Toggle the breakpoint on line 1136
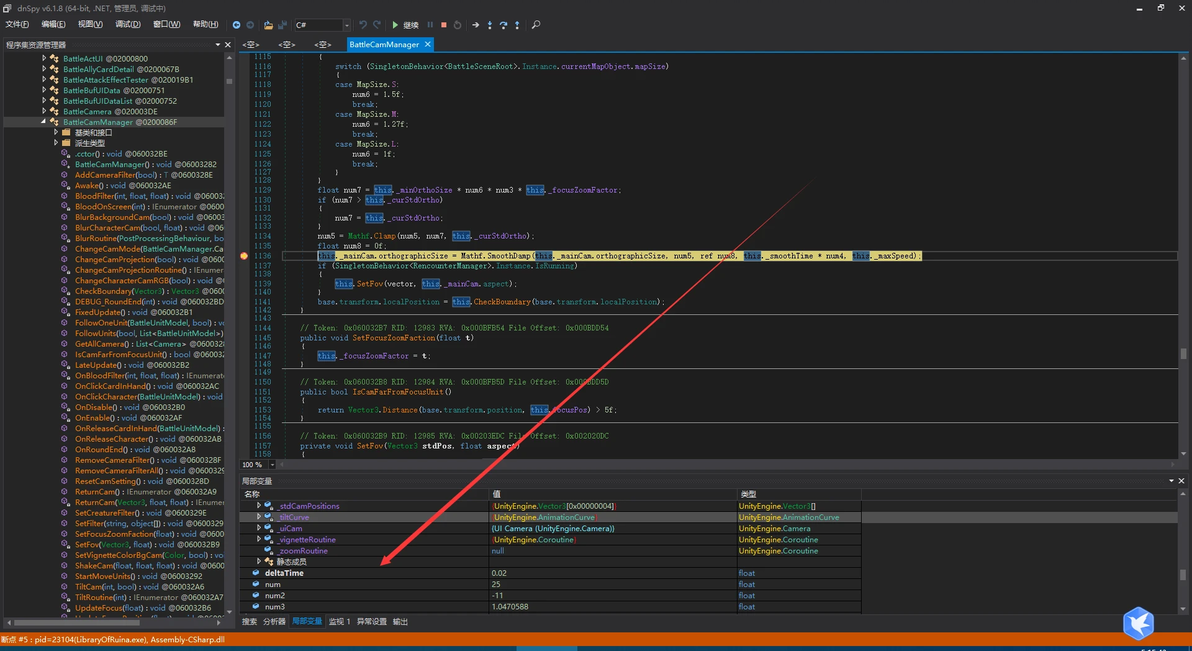1192x651 pixels. [244, 256]
